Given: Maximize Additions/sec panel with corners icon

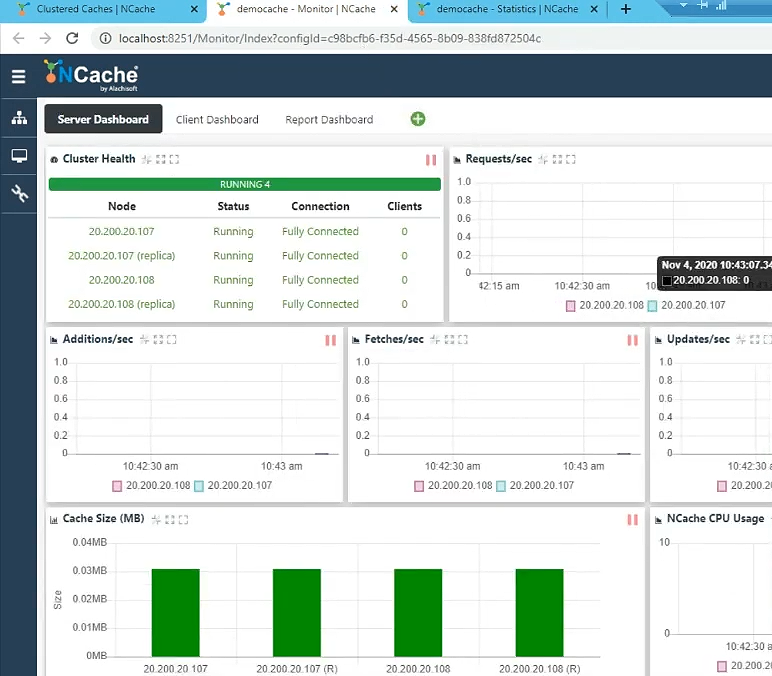Looking at the screenshot, I should pos(171,340).
